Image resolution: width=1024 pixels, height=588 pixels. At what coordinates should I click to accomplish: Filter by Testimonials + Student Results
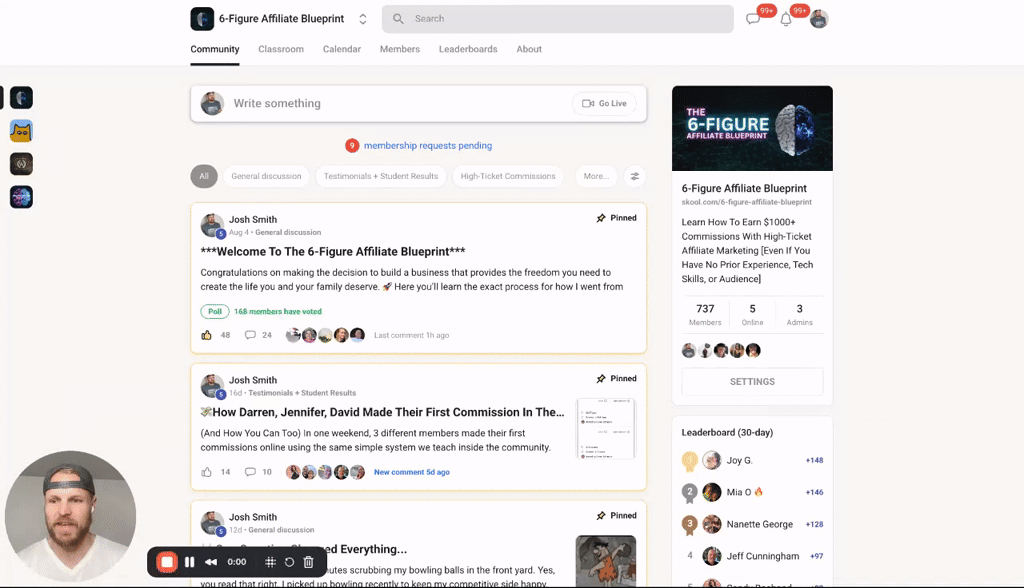click(x=381, y=176)
